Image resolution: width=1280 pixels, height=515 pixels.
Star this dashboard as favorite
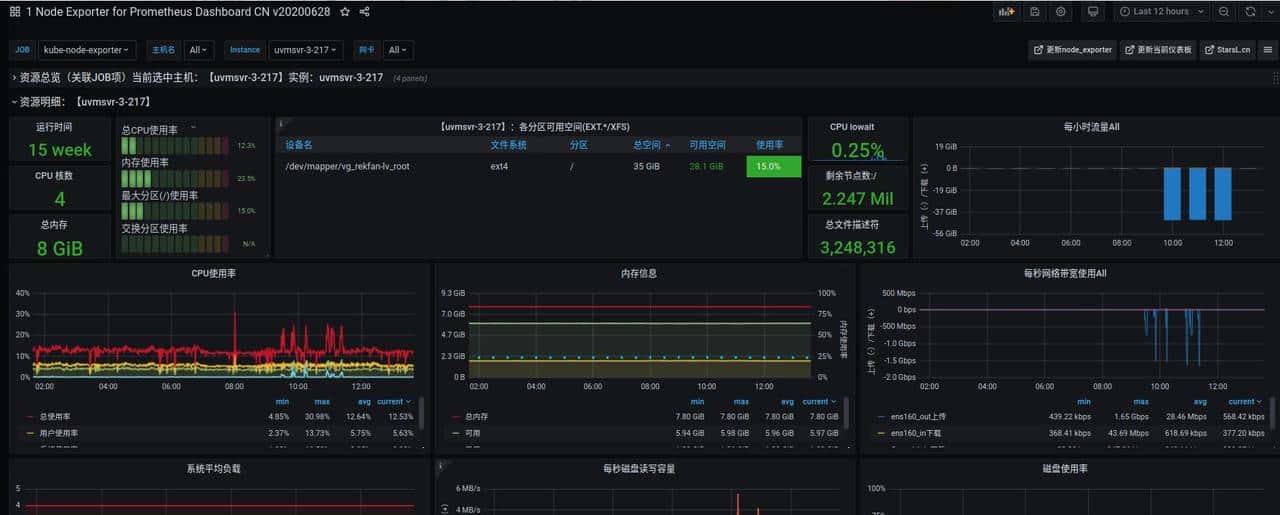[x=345, y=12]
